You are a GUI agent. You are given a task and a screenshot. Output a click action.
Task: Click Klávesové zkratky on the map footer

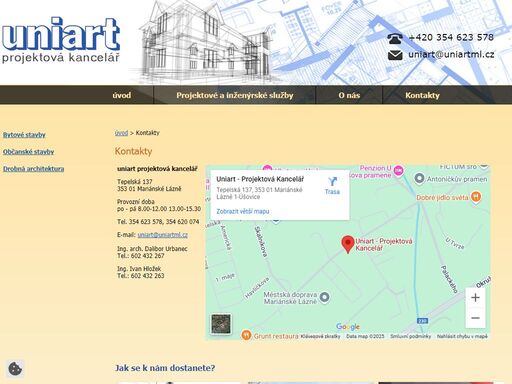tap(320, 336)
